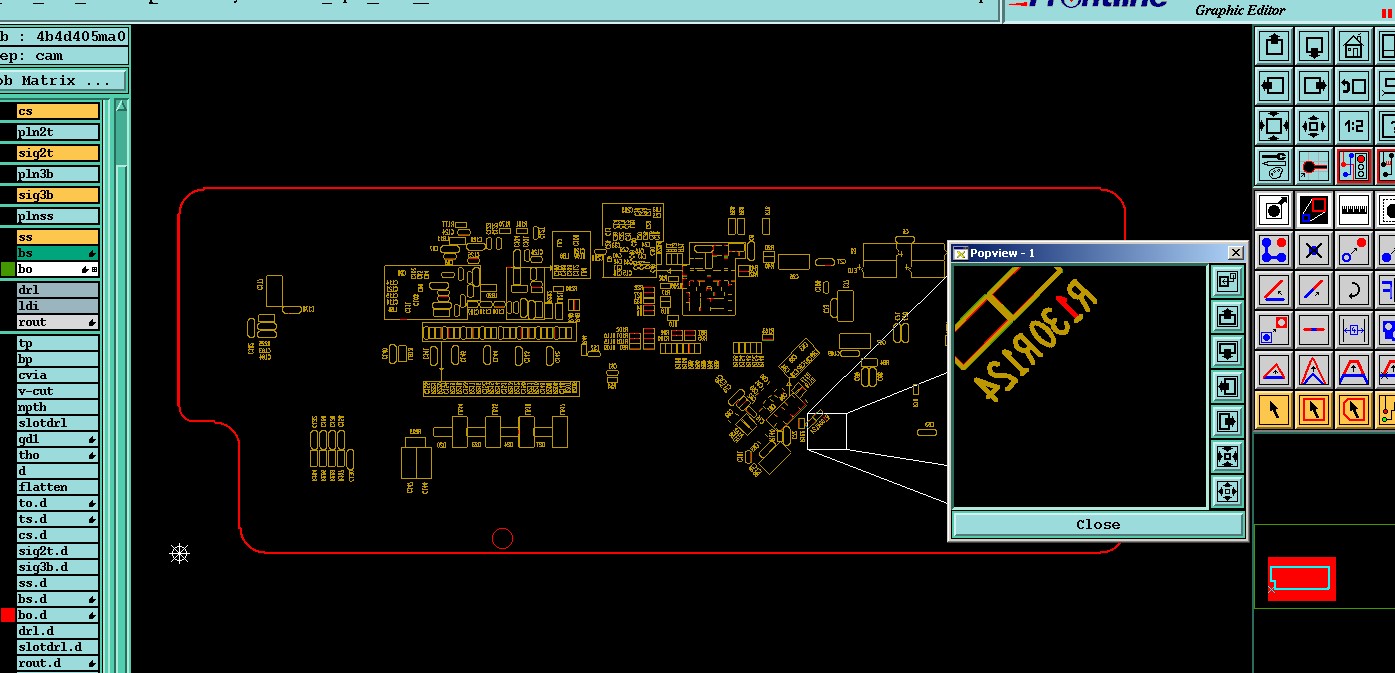Click up arrow of layer list scrollbar
1395x673 pixels.
(x=122, y=105)
